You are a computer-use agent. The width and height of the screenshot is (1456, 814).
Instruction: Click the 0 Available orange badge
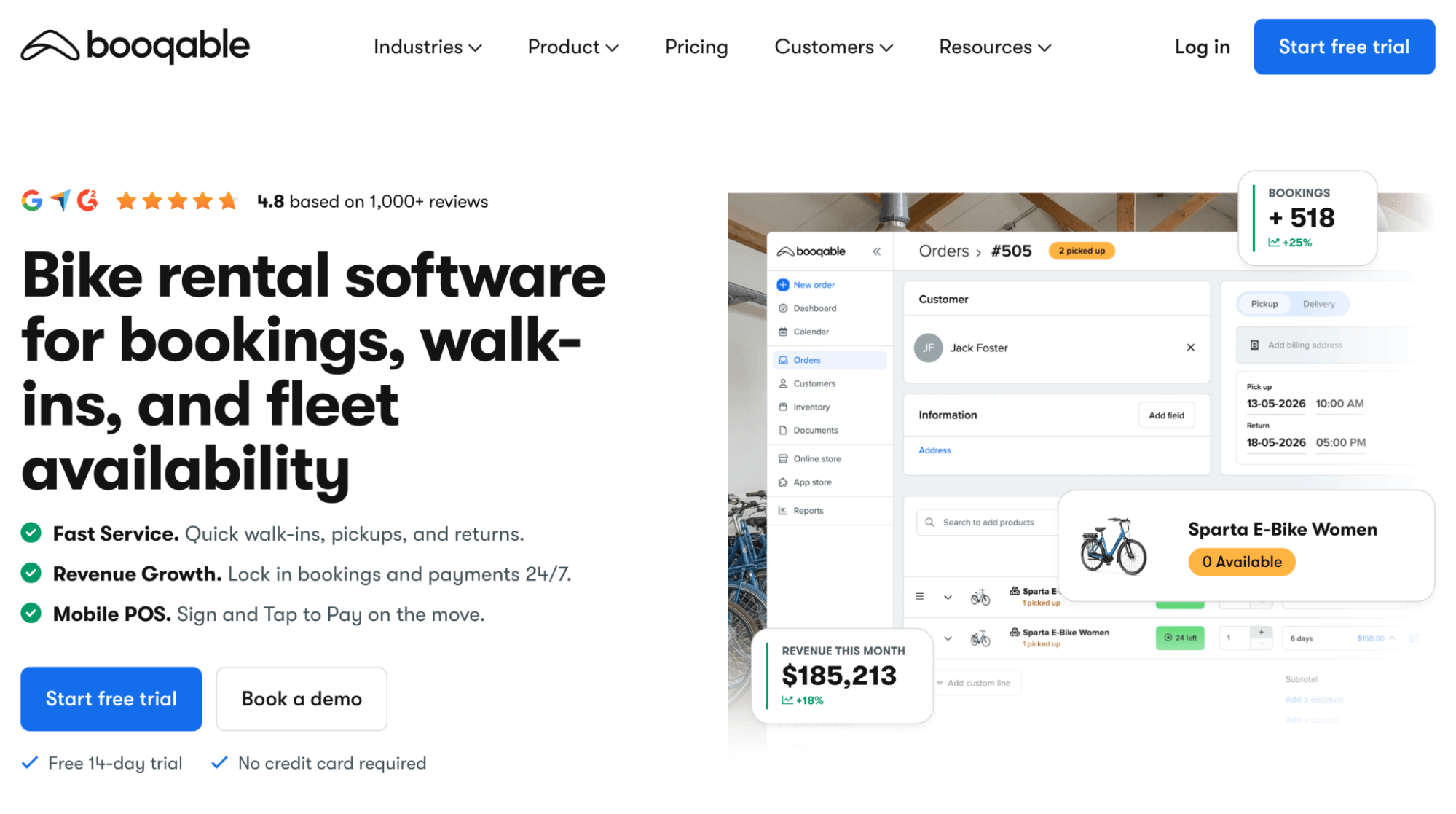(x=1241, y=561)
